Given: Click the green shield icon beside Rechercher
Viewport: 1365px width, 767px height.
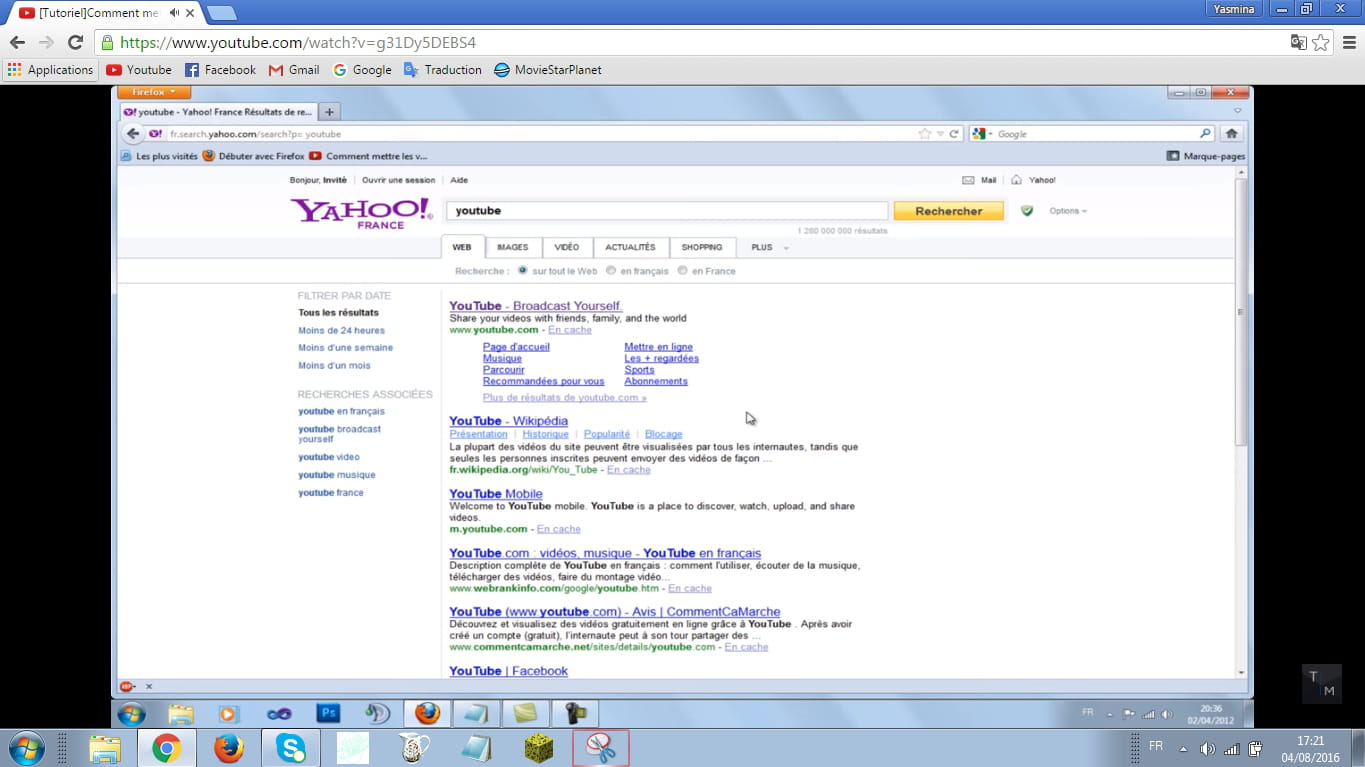Looking at the screenshot, I should click(1026, 211).
